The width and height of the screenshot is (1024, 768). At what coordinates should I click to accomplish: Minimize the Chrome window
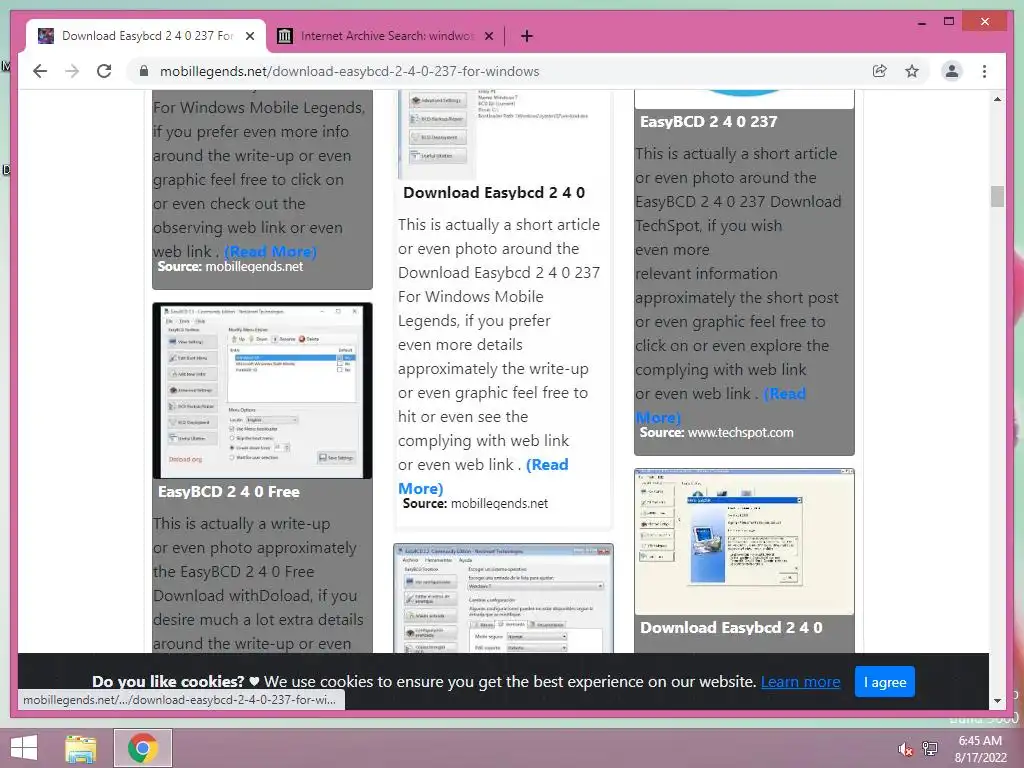tap(921, 22)
